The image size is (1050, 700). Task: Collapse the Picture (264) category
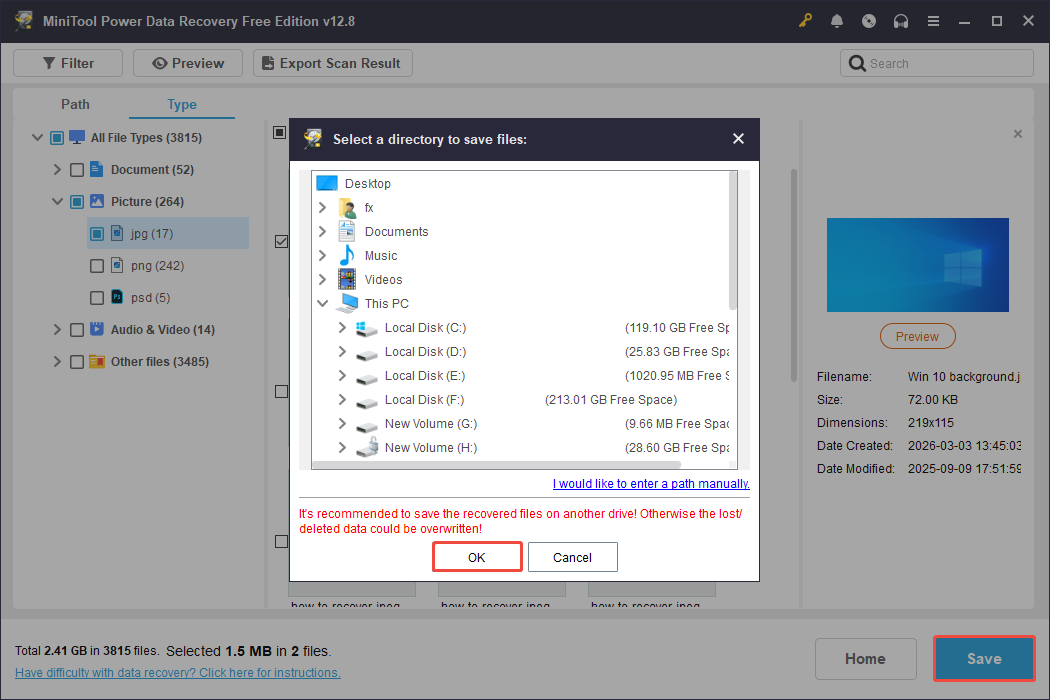tap(57, 201)
